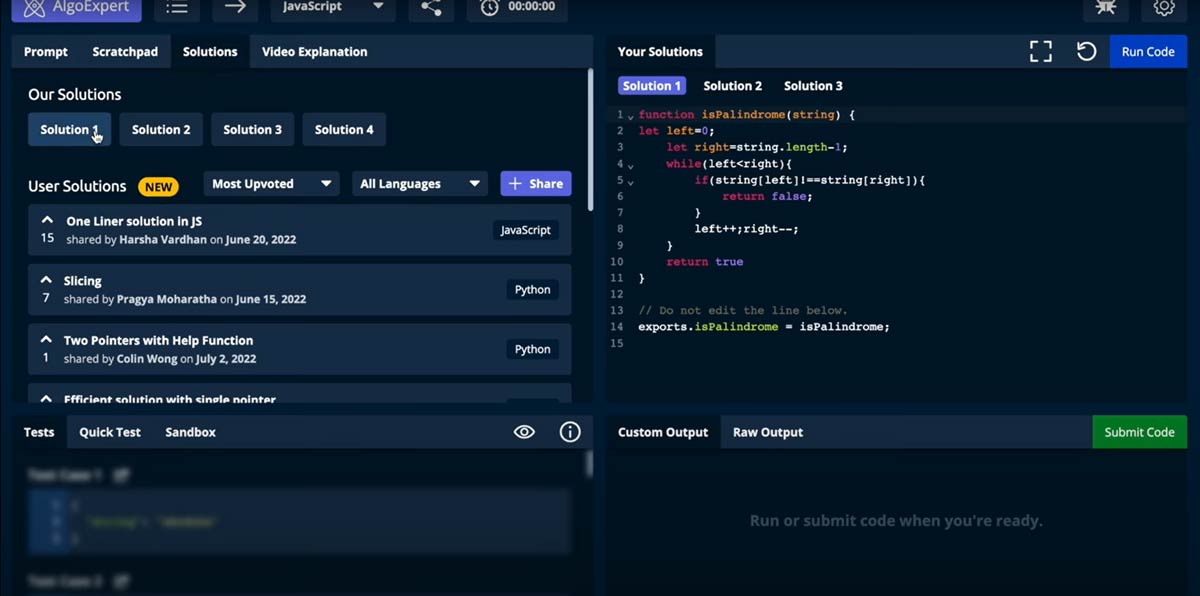This screenshot has width=1200, height=596.
Task: Go to next question arrow
Action: (x=235, y=9)
